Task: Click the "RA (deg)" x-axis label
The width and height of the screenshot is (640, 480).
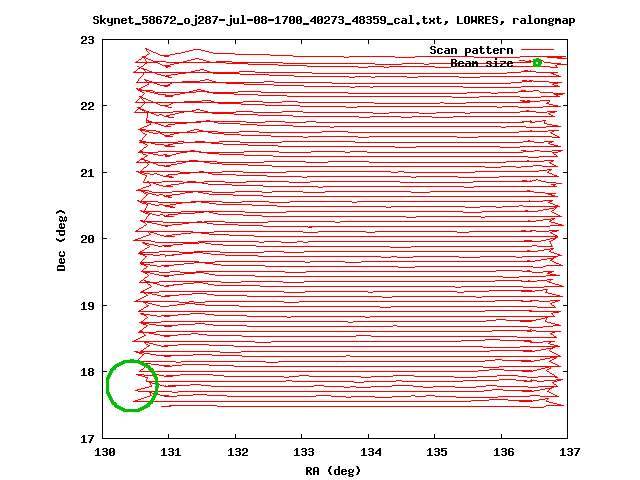Action: click(x=333, y=471)
